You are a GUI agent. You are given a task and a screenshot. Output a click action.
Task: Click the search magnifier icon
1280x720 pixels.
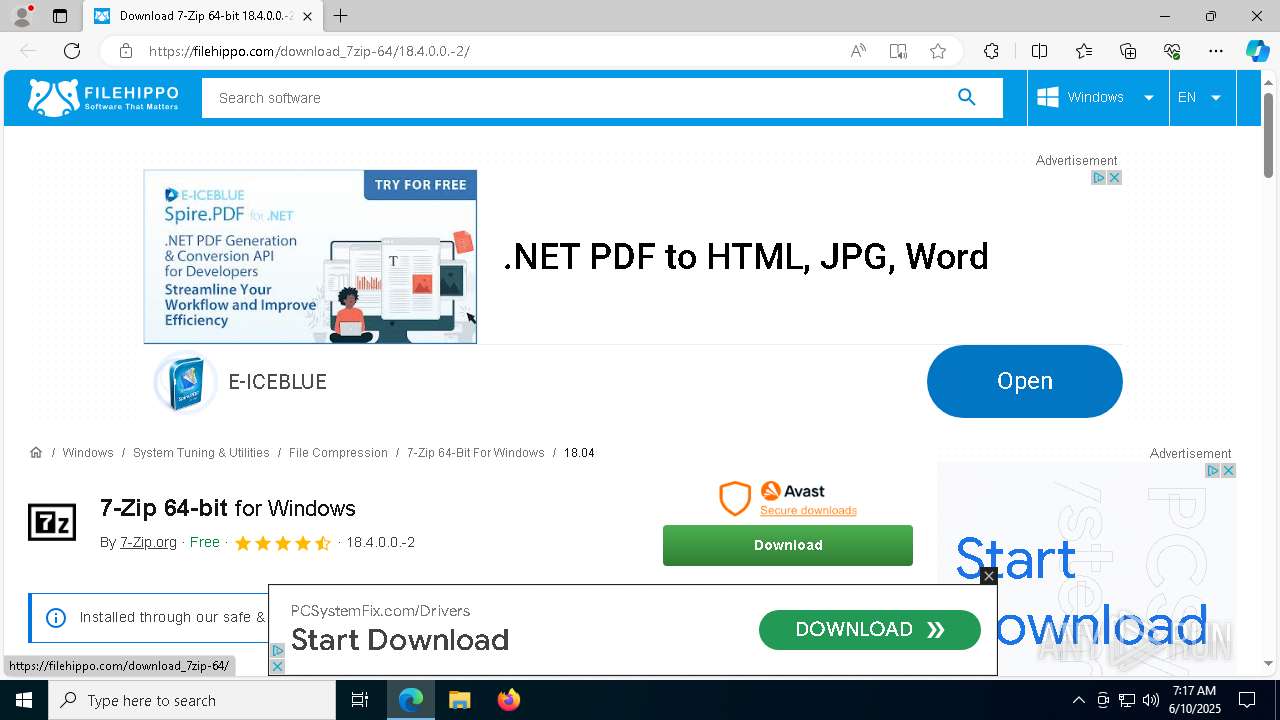tap(966, 97)
